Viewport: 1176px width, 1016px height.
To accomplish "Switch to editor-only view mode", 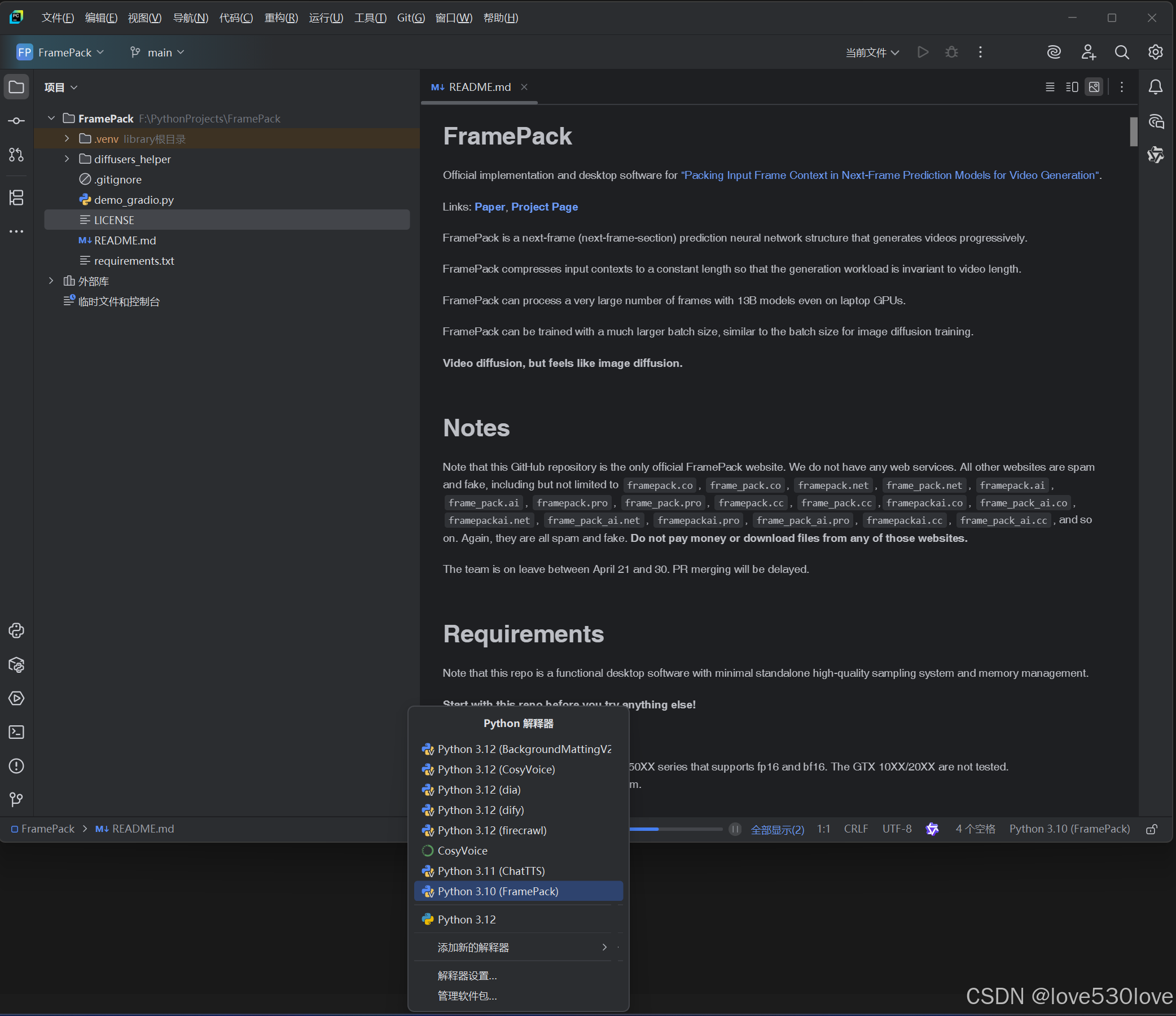I will pos(1050,87).
